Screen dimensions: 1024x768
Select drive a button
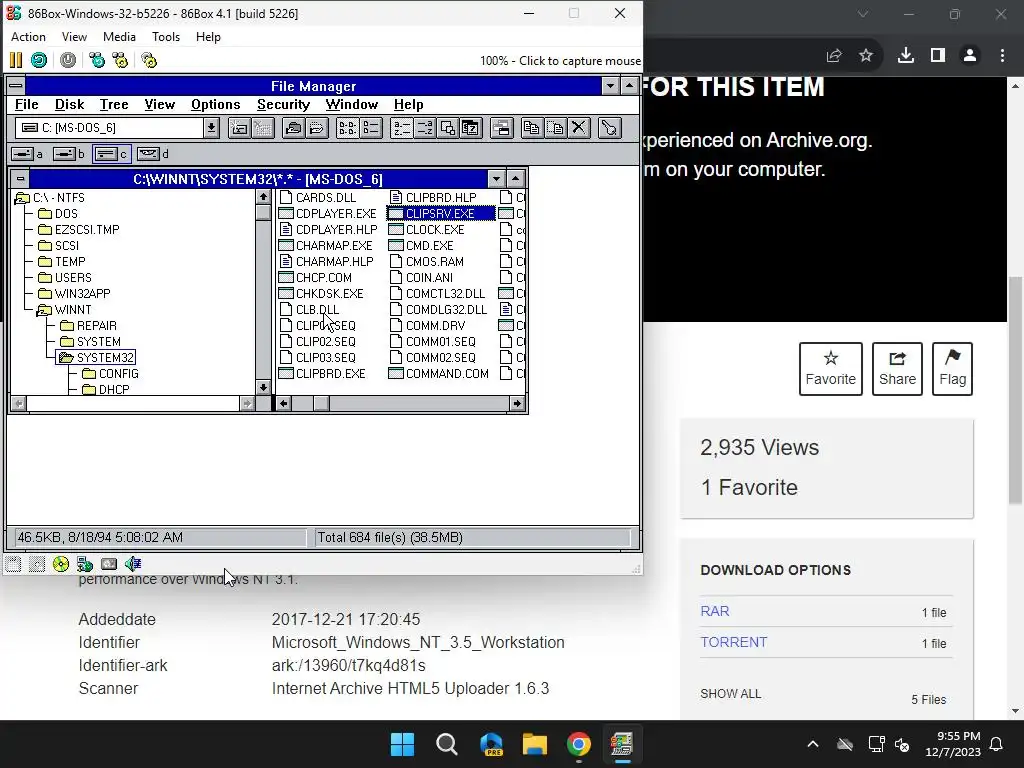point(27,154)
